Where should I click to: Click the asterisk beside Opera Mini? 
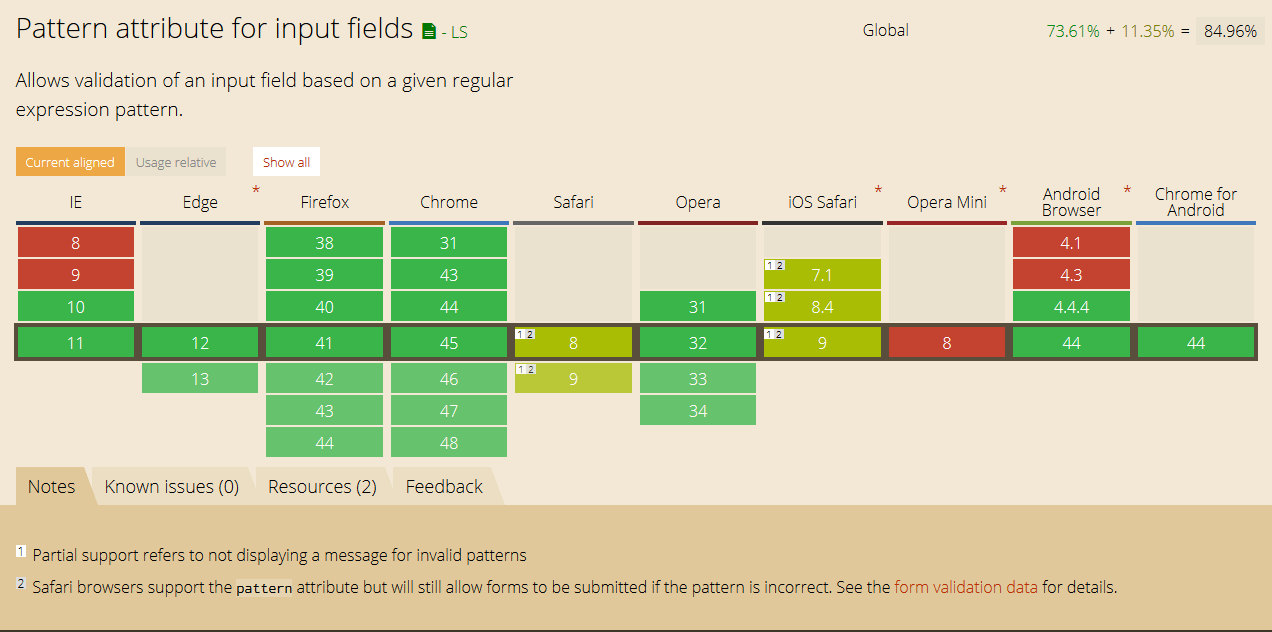point(1002,190)
